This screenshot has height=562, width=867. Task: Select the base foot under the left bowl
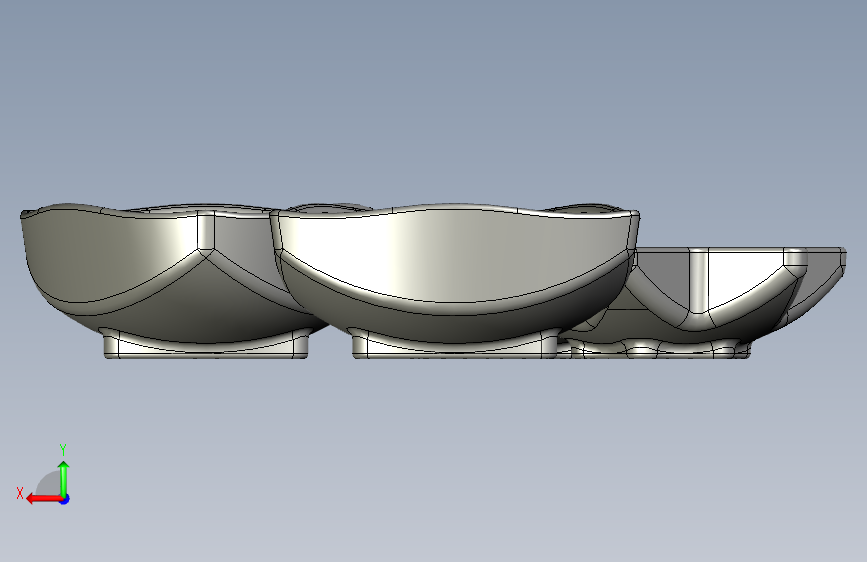(206, 344)
